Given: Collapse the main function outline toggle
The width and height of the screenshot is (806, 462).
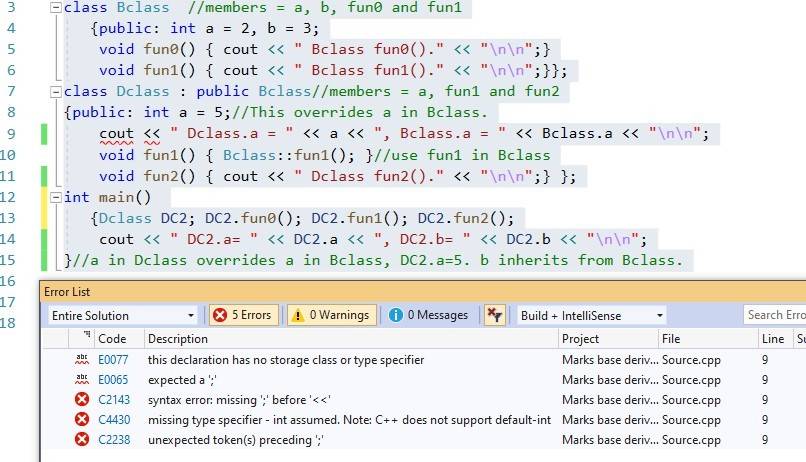Looking at the screenshot, I should [x=56, y=197].
